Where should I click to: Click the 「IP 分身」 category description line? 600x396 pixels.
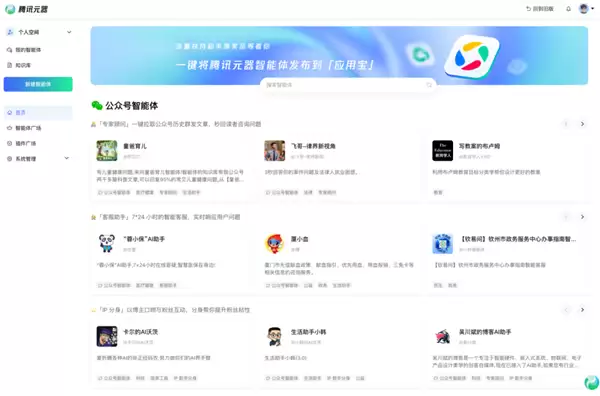click(174, 310)
